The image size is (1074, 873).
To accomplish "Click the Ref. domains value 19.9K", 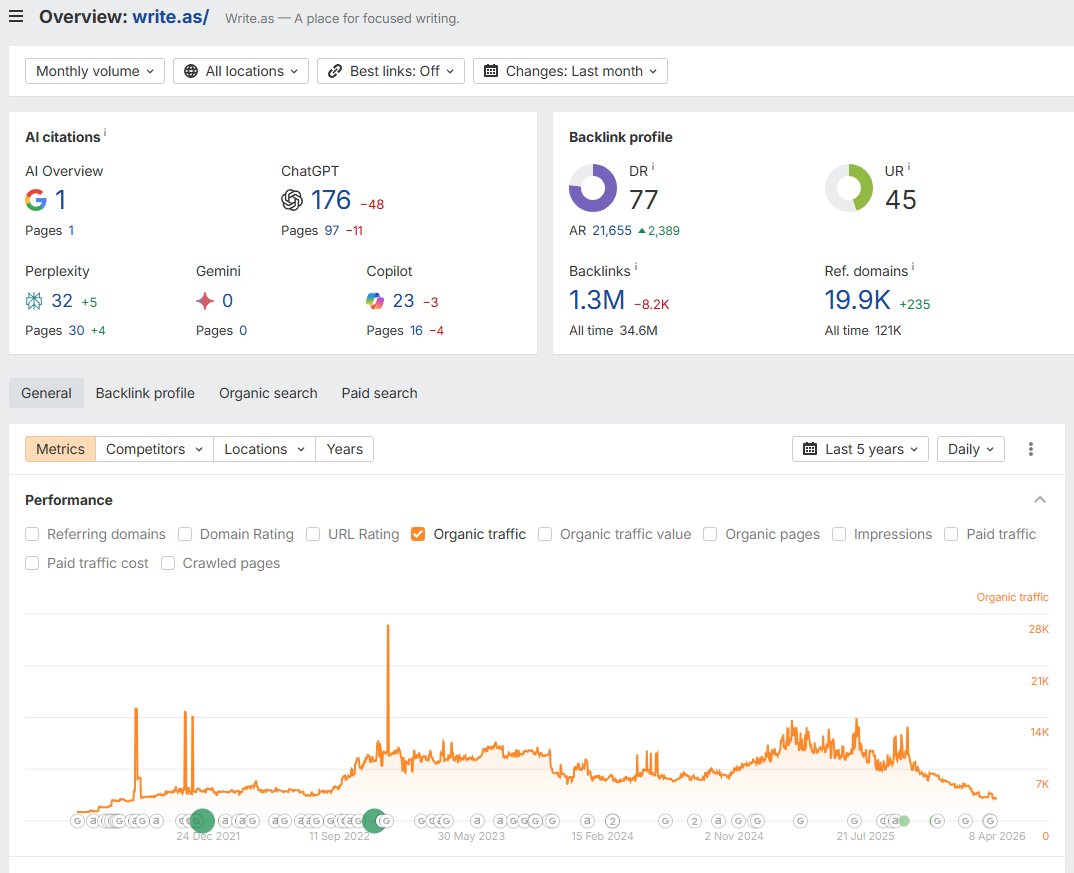I will coord(858,300).
